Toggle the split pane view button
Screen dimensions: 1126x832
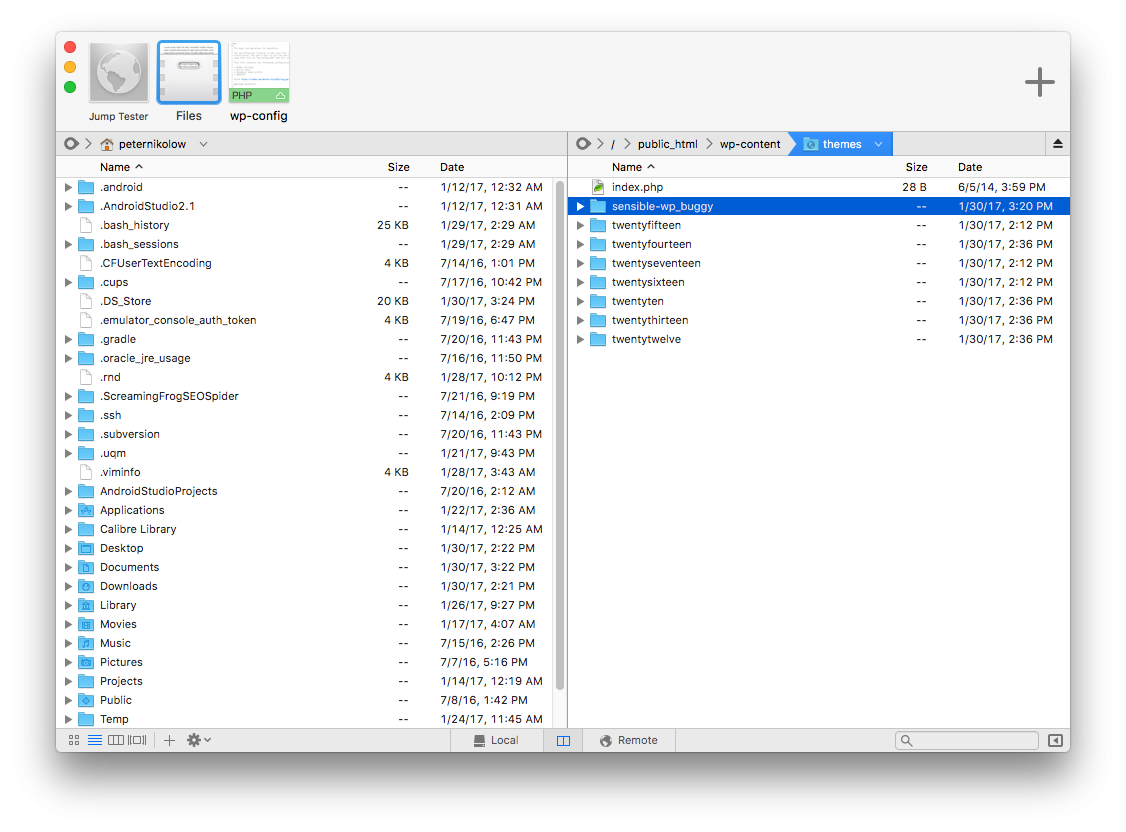(563, 741)
